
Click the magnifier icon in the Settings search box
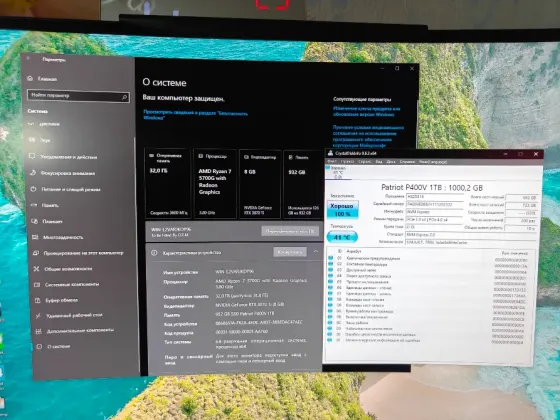click(124, 97)
